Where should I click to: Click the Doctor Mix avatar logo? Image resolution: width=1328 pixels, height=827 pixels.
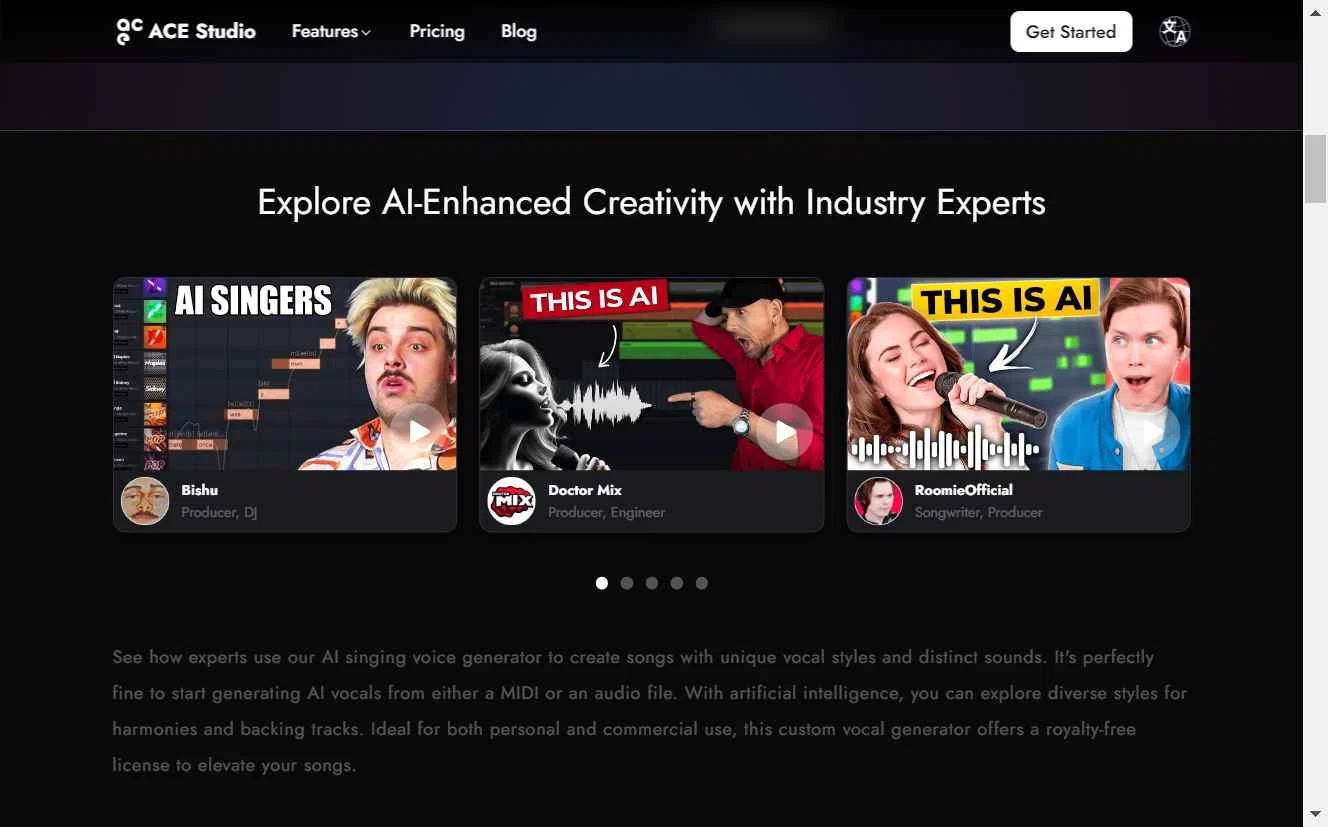point(511,501)
